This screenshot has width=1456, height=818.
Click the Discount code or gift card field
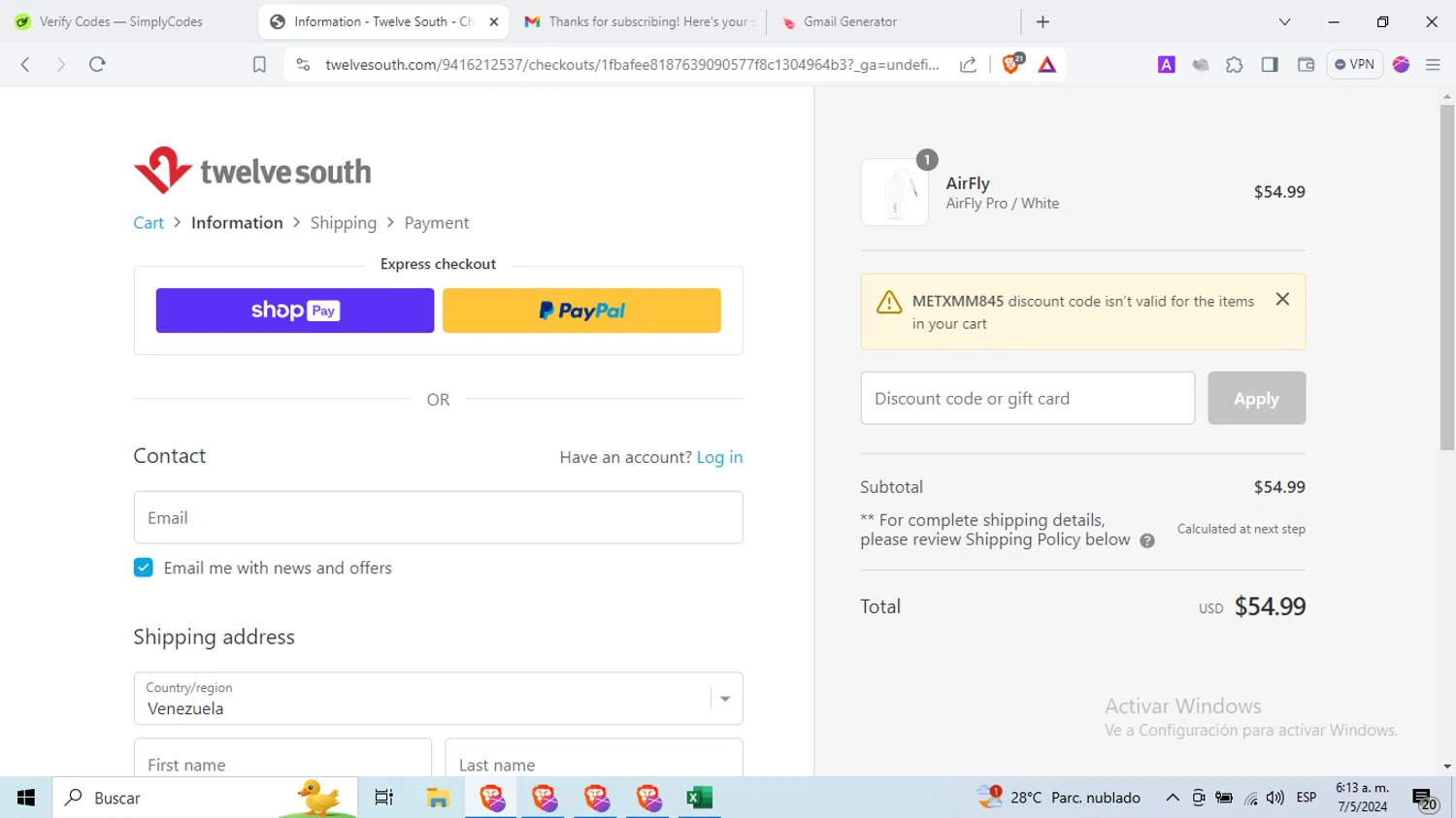click(1027, 398)
